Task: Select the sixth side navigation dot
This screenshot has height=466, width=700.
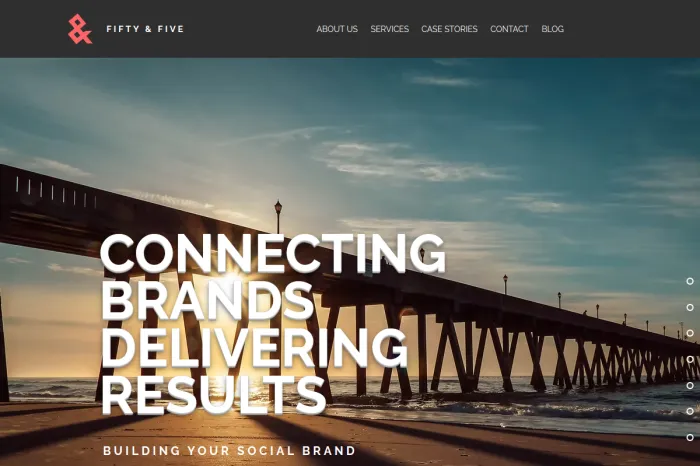Action: tap(690, 411)
